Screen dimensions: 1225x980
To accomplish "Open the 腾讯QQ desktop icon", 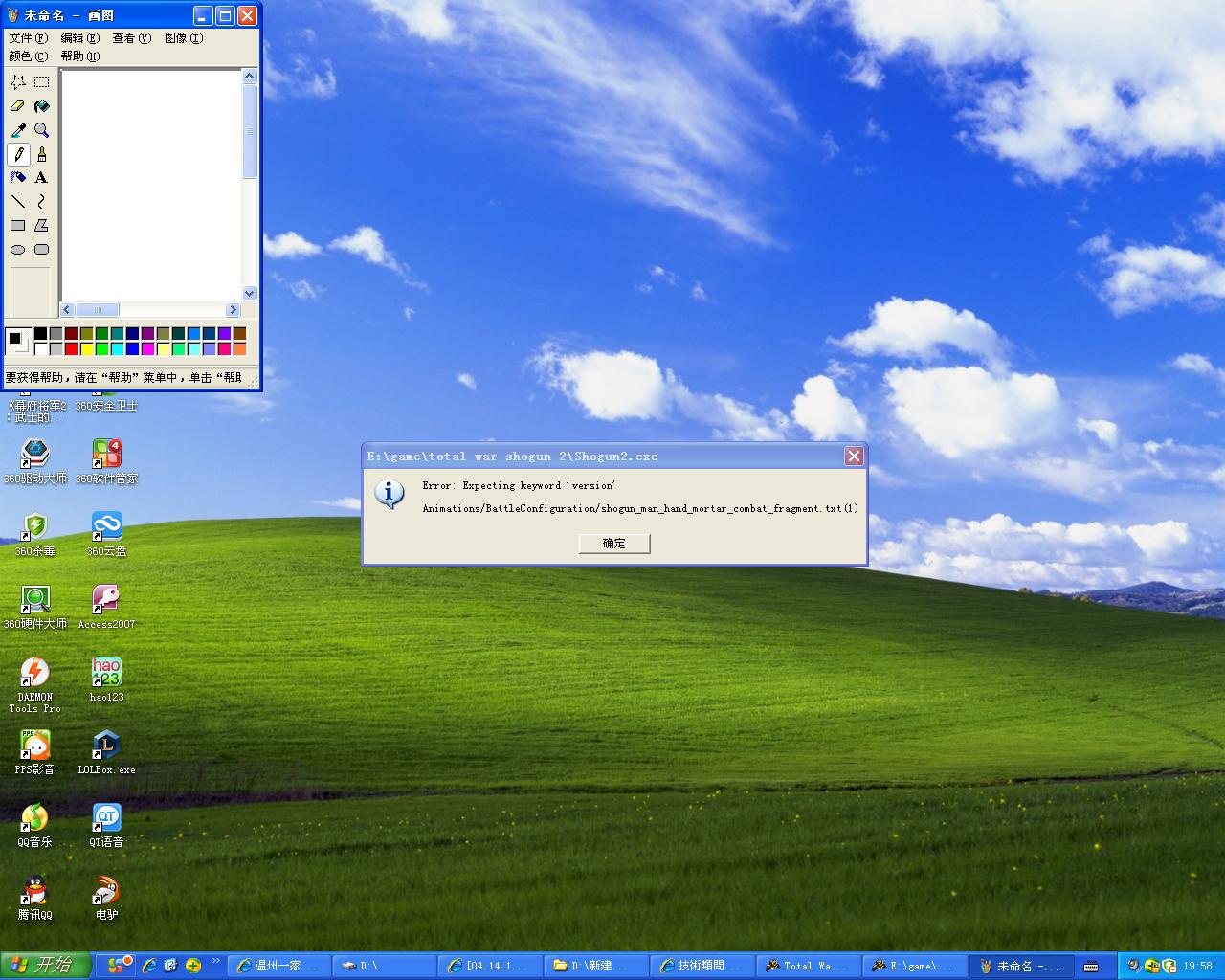I will (35, 898).
